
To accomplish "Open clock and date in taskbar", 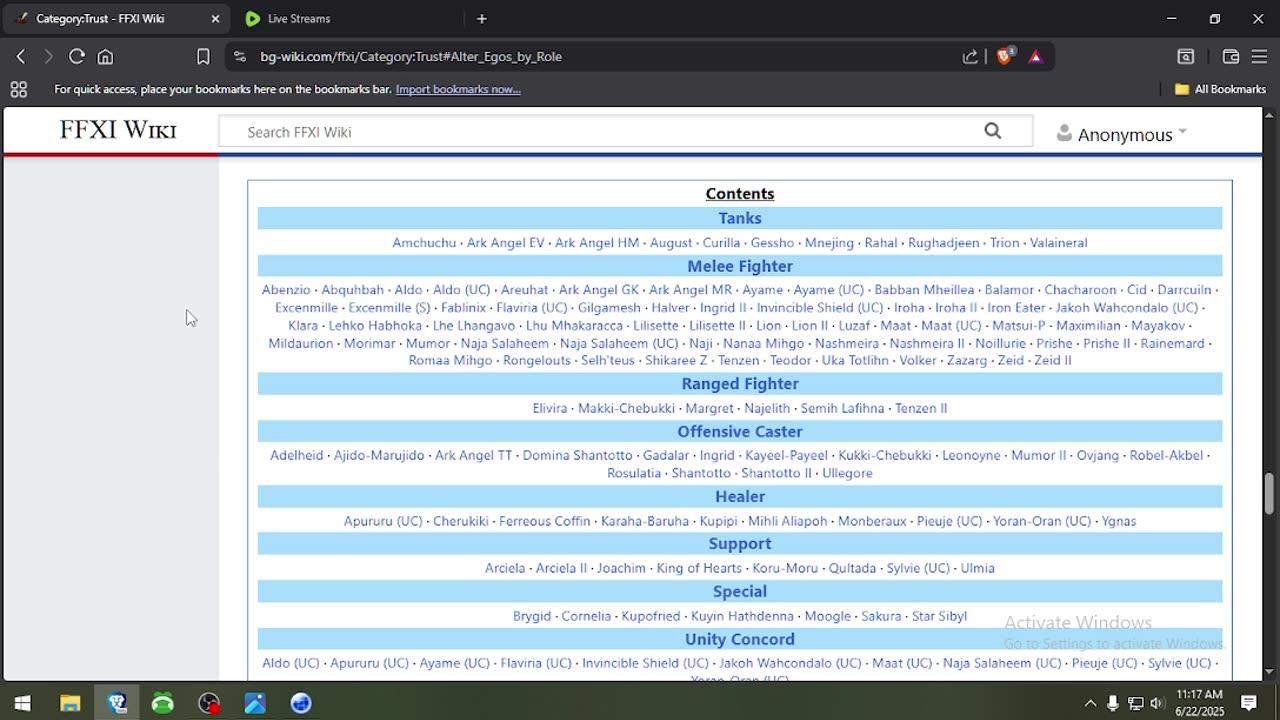I will coord(1199,703).
